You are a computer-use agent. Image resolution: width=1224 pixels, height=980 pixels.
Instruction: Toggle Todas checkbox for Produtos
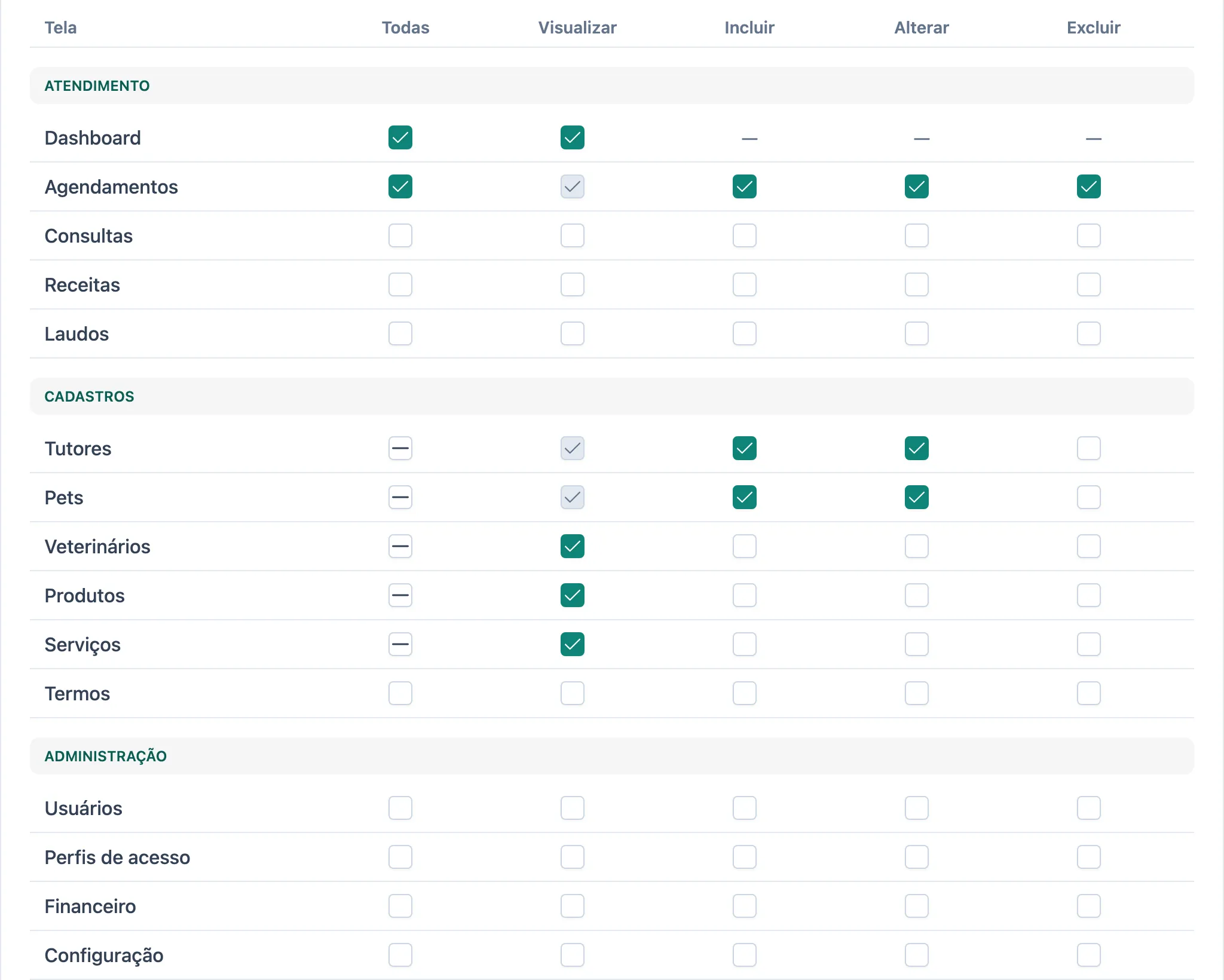(x=400, y=595)
